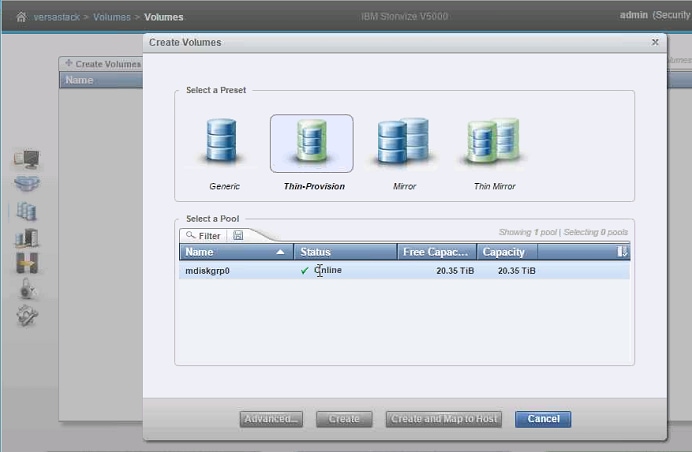The height and width of the screenshot is (452, 692).
Task: Close the Create Volumes dialog
Action: 655,42
